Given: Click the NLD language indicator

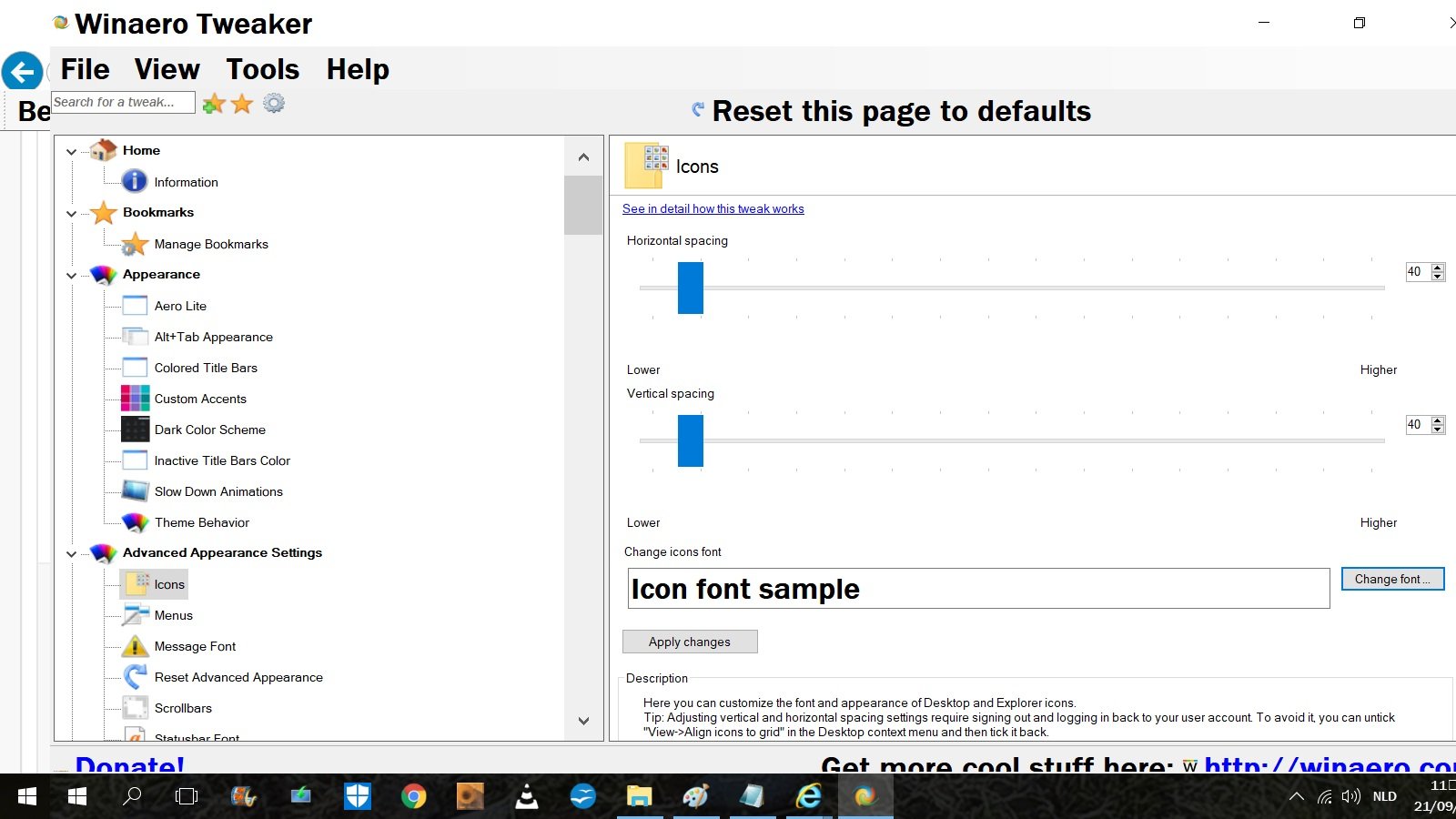Looking at the screenshot, I should pos(1384,797).
